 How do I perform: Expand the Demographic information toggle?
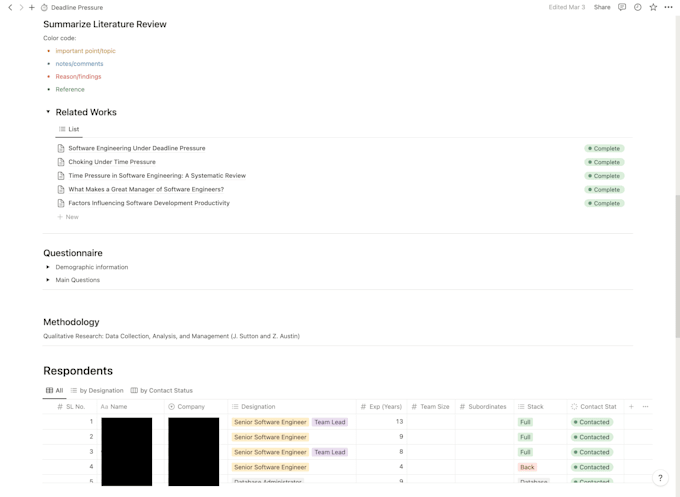point(48,267)
